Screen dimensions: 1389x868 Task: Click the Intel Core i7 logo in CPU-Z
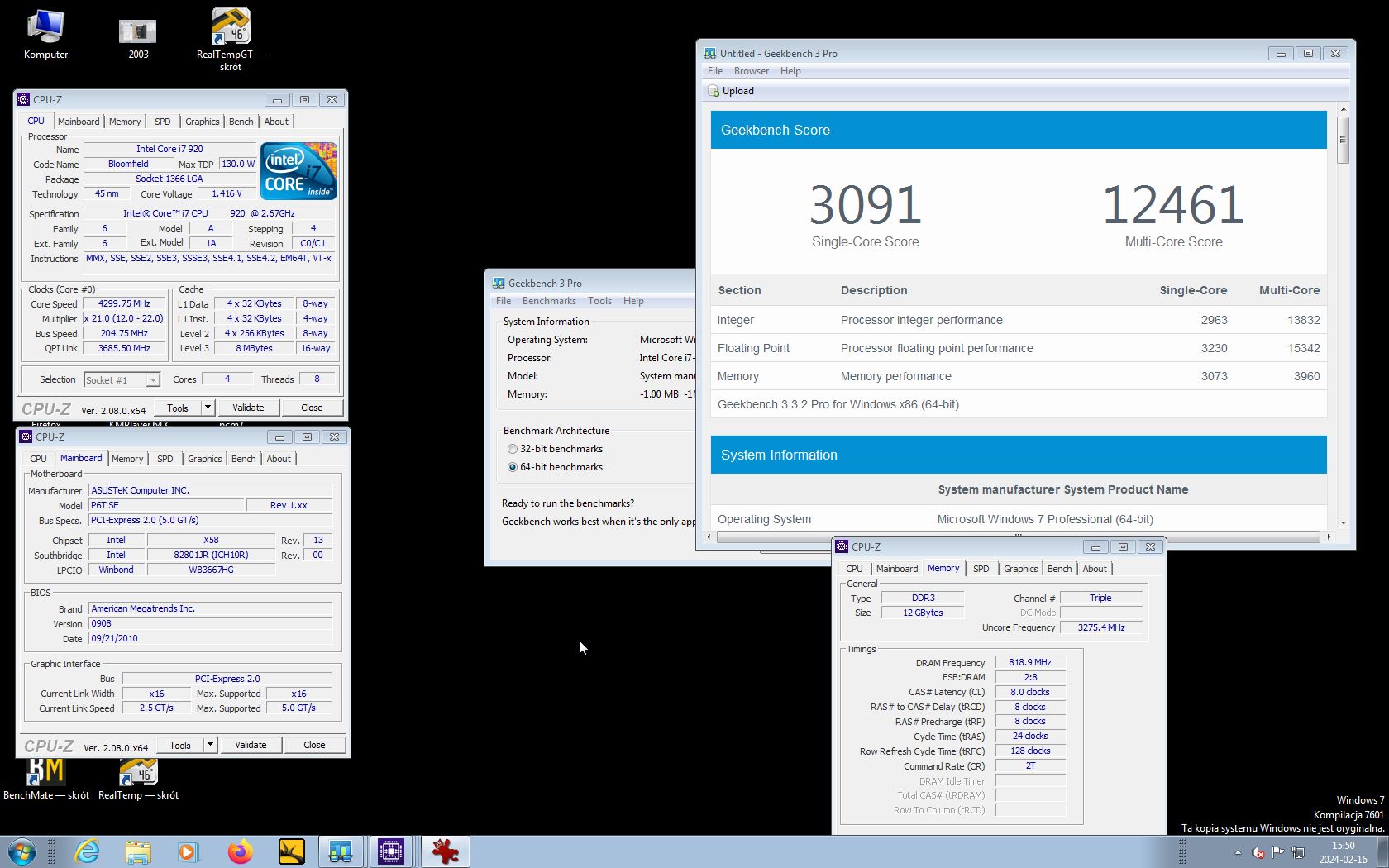point(298,171)
